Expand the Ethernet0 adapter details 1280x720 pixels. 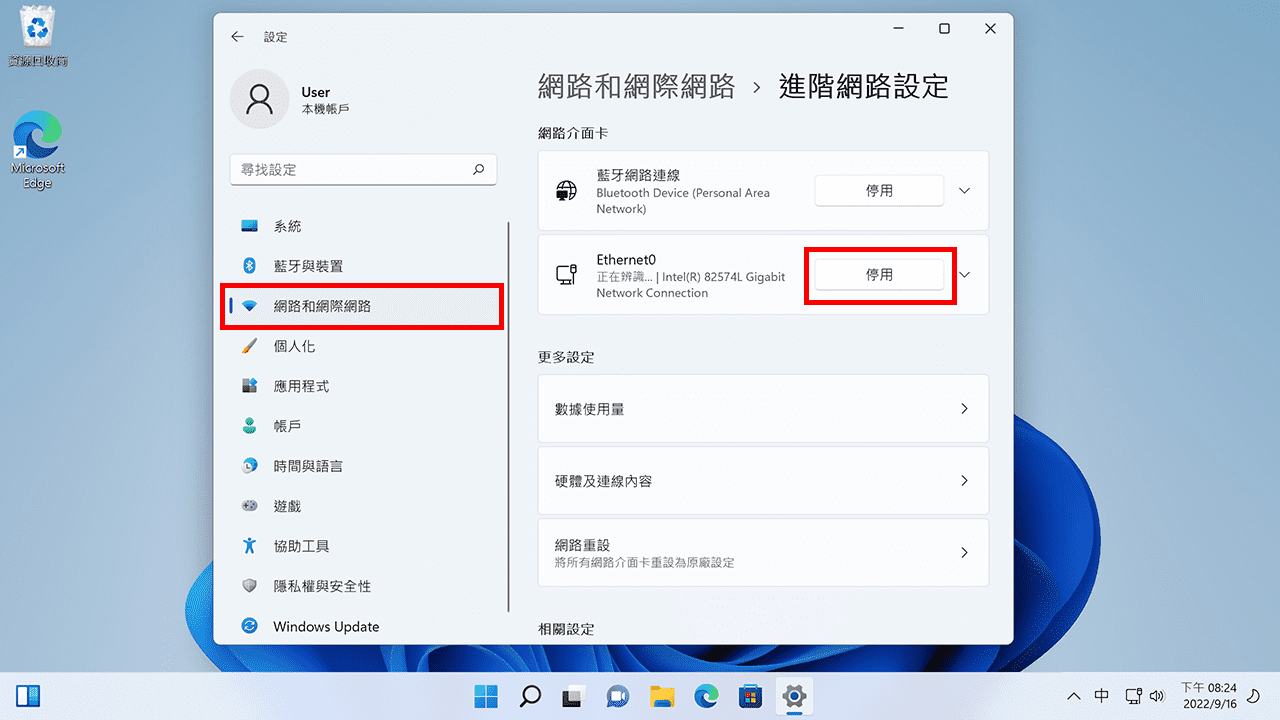[x=963, y=275]
